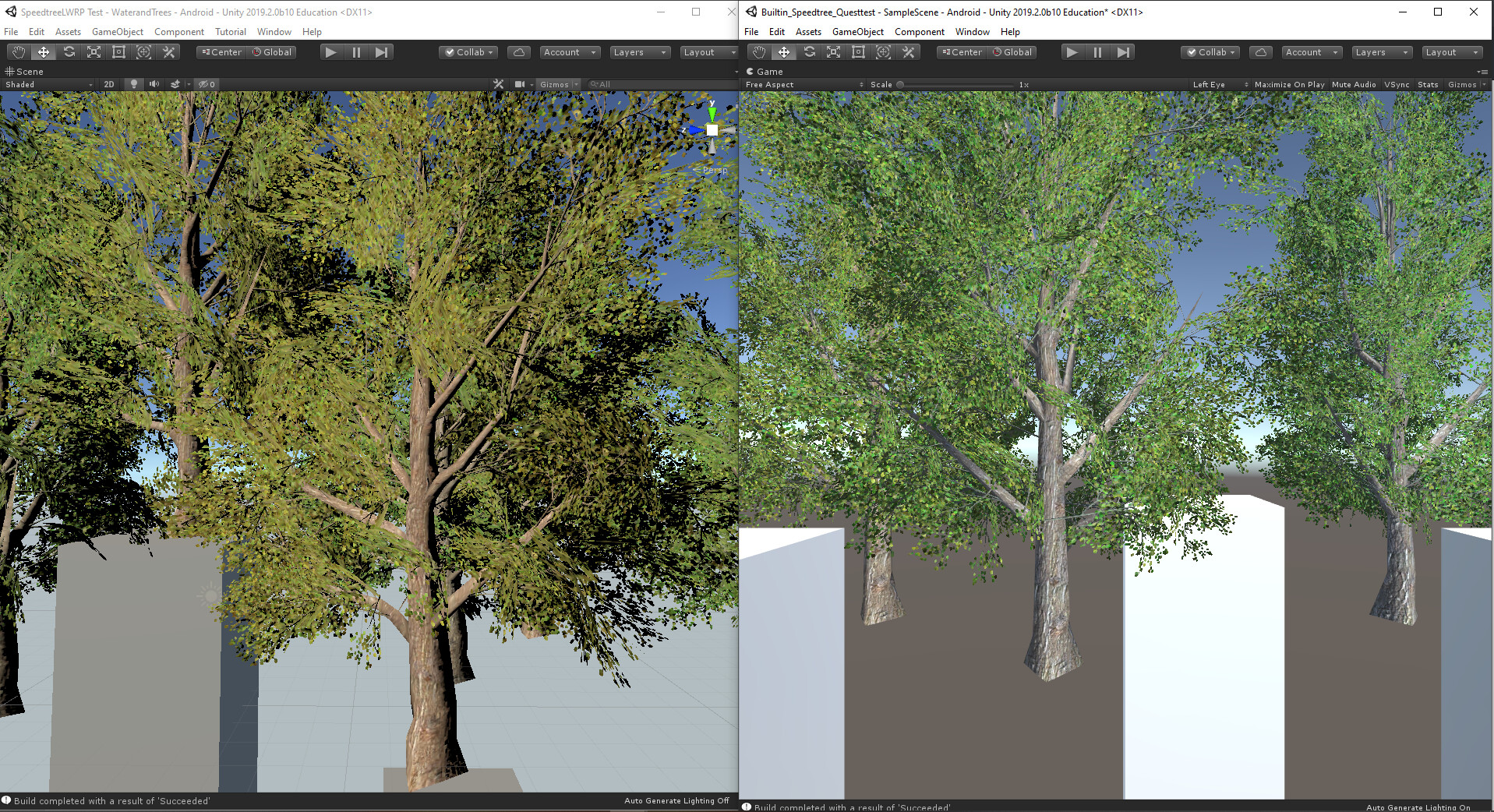Select the Hand tool in the left editor

[17, 51]
